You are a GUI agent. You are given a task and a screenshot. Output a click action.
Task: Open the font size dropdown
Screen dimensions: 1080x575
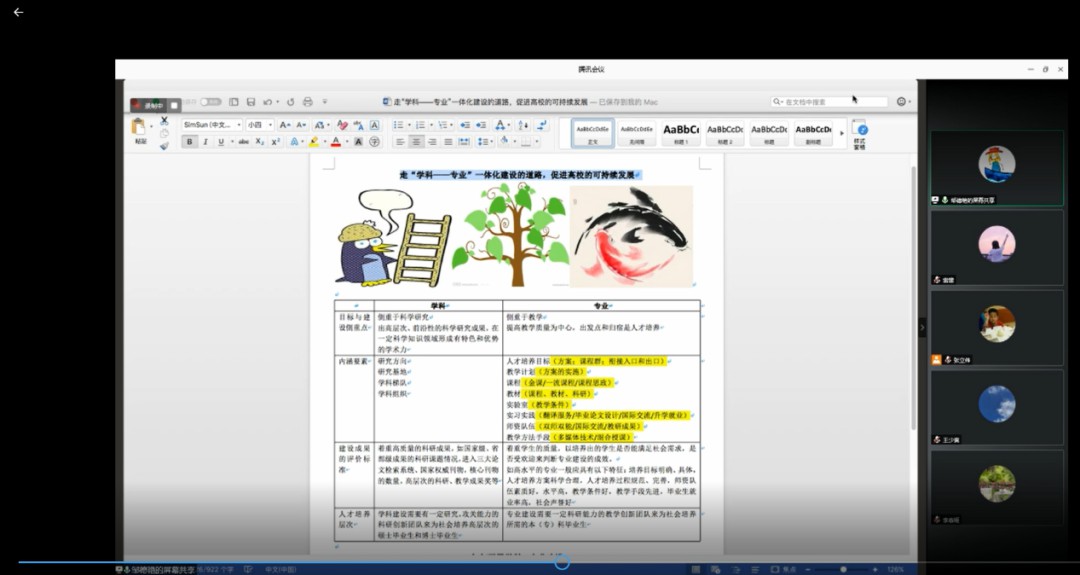259,125
